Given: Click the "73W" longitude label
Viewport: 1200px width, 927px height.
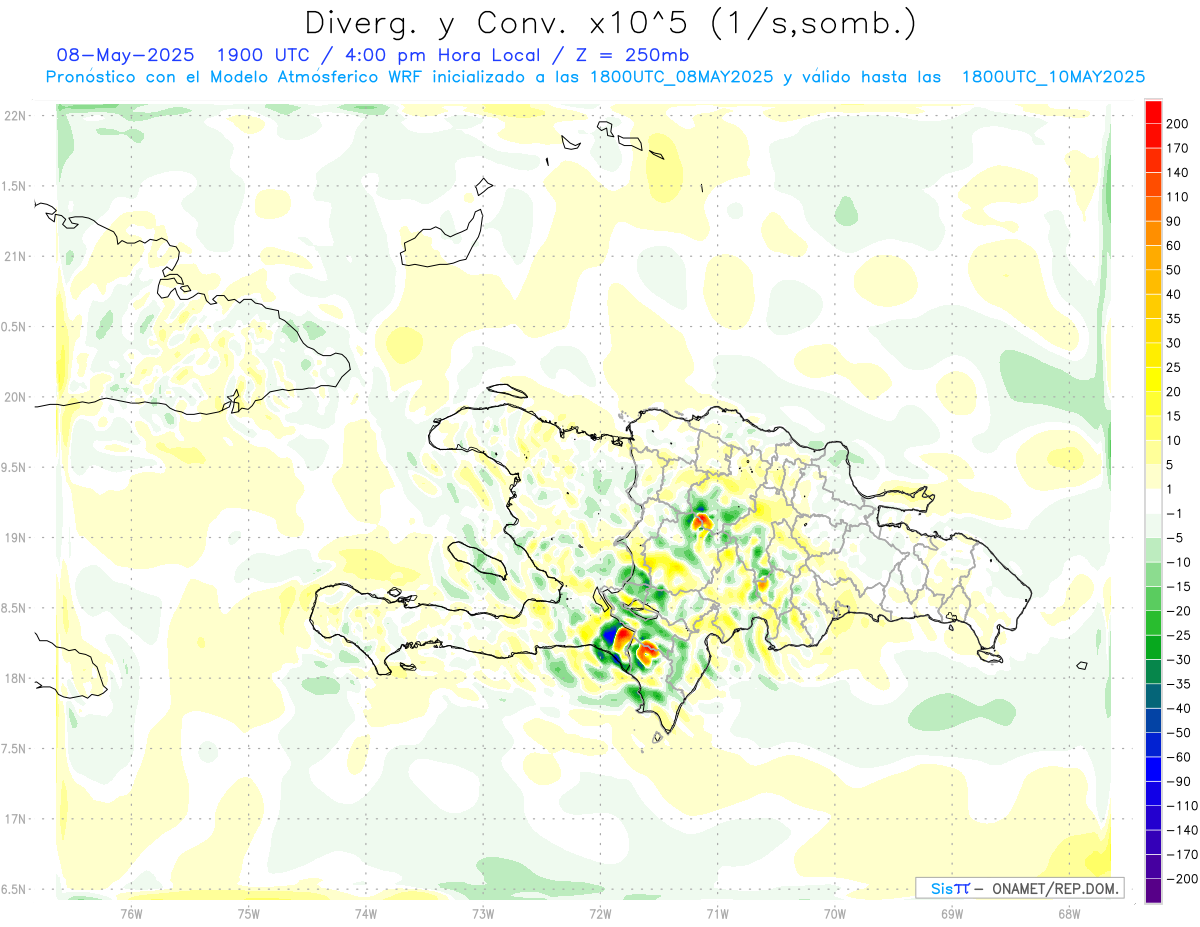Looking at the screenshot, I should click(x=483, y=913).
